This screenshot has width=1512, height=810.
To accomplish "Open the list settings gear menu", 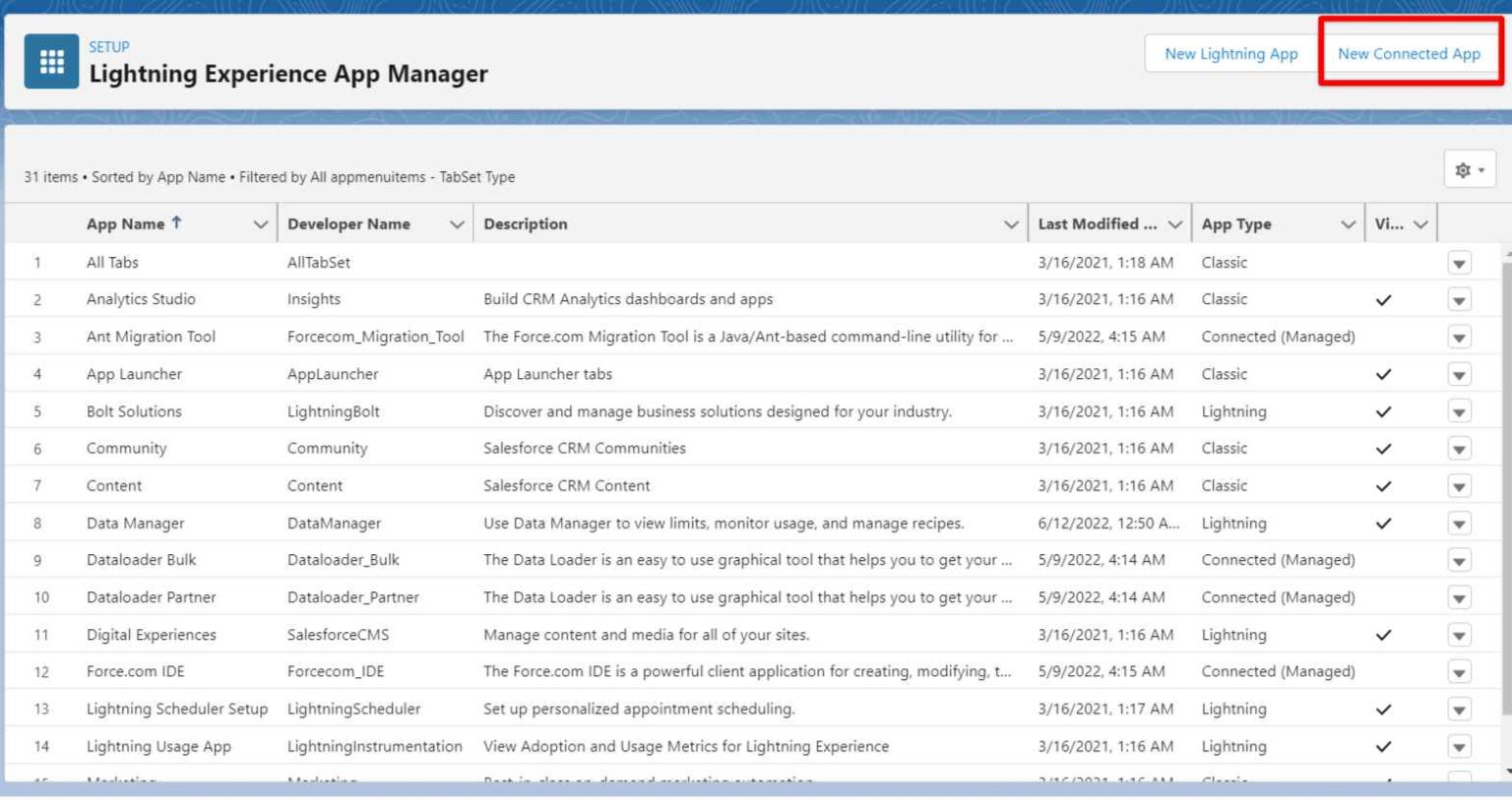I will click(x=1469, y=170).
